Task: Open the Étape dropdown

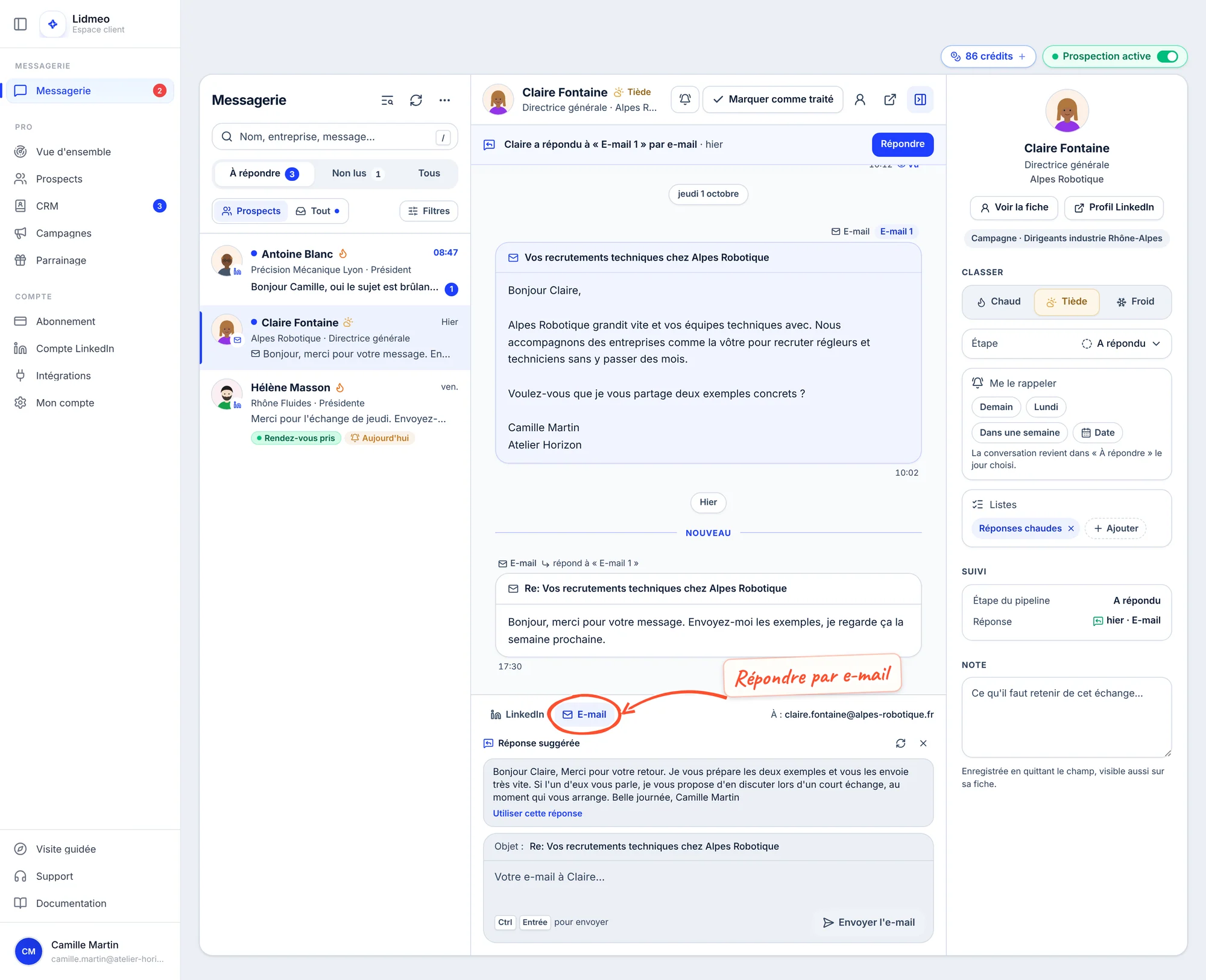Action: [x=1066, y=343]
